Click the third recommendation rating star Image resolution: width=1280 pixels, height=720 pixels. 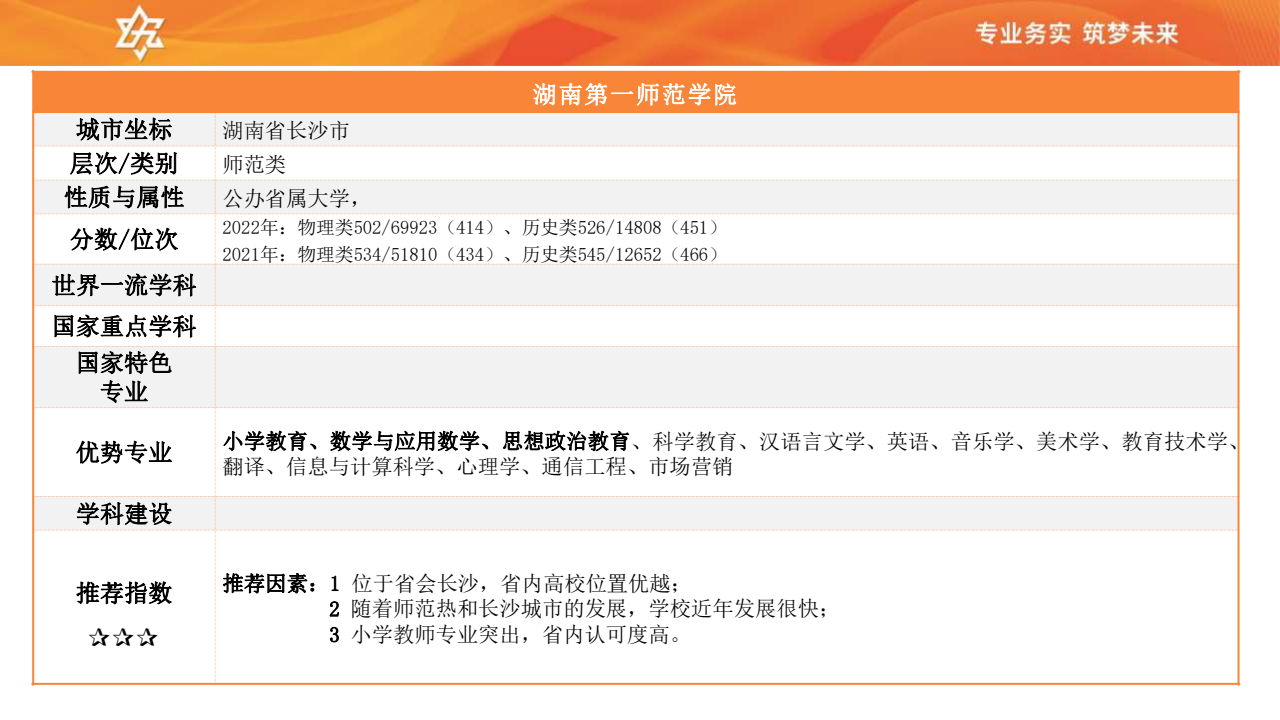tap(147, 637)
